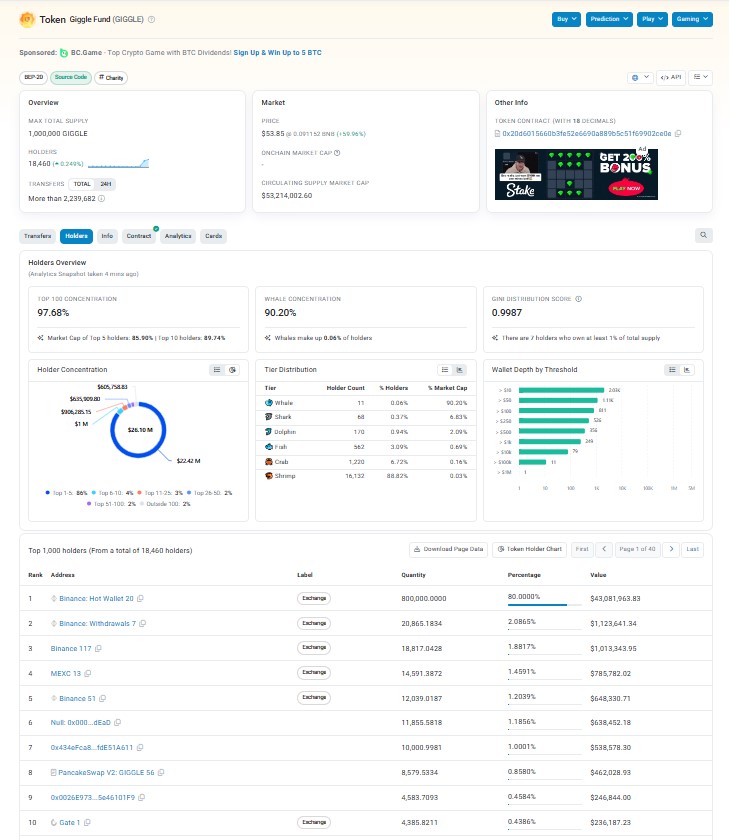The height and width of the screenshot is (840, 729).
Task: Open Binance: Hot Wallet 20 holder link
Action: [x=96, y=598]
